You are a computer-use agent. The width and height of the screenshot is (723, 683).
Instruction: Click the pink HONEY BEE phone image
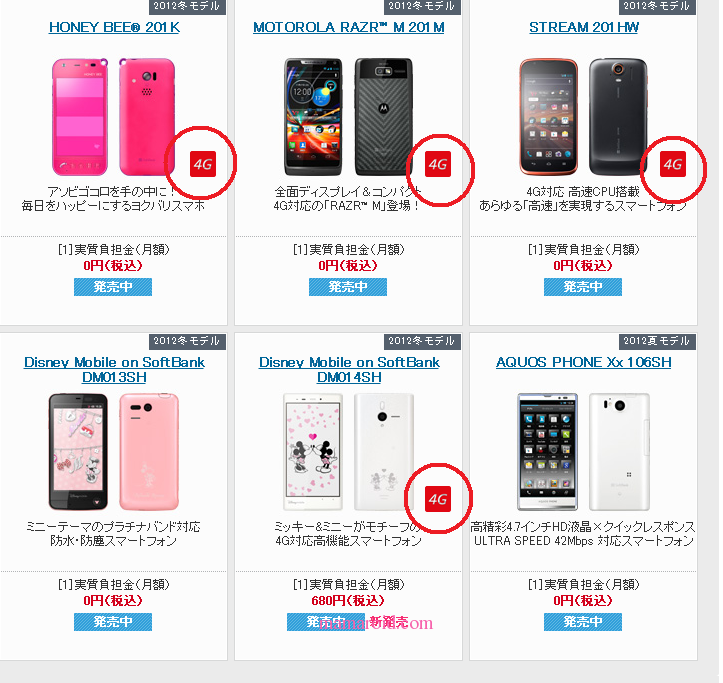point(114,117)
